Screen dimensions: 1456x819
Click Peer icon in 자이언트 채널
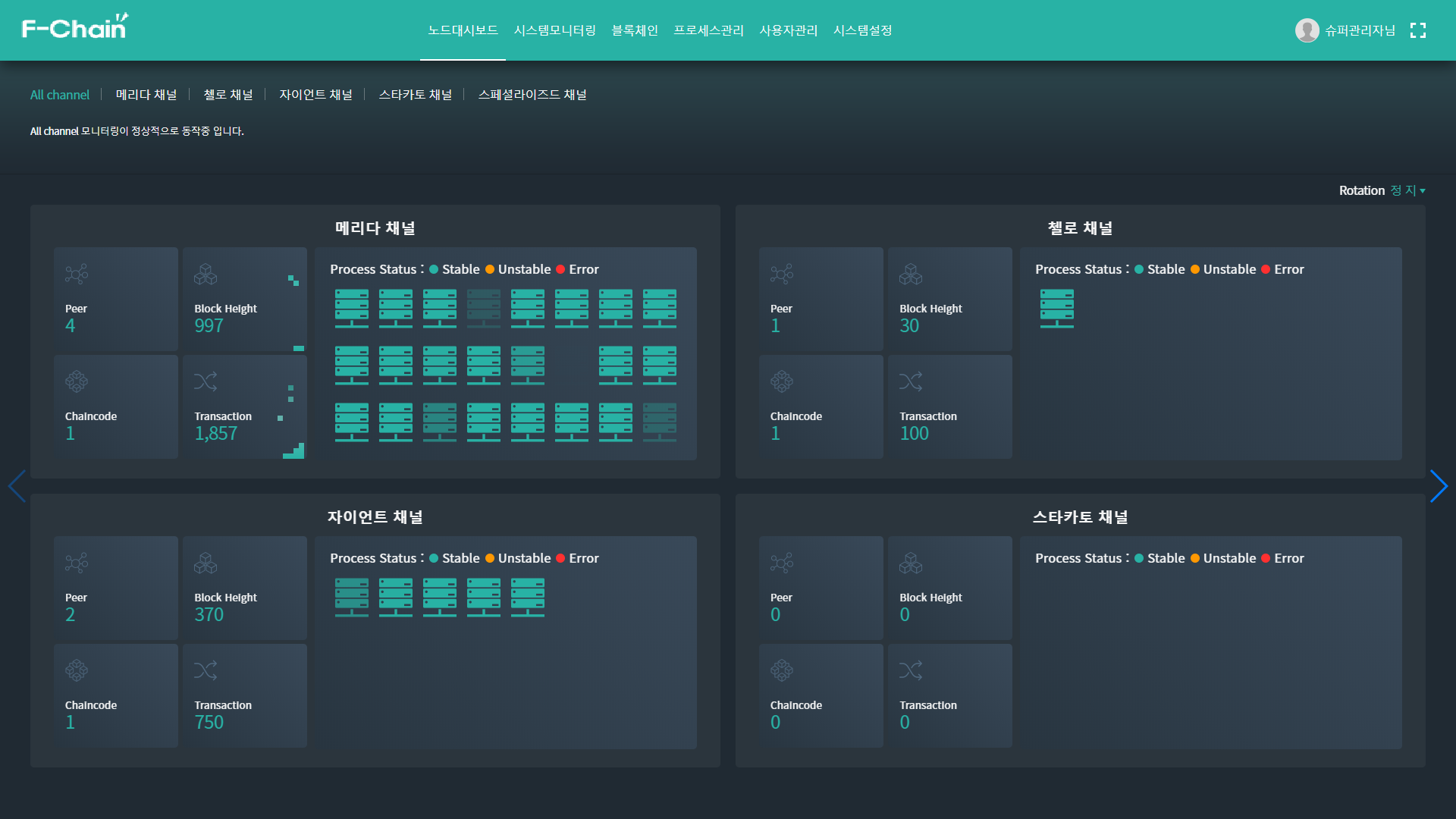(77, 563)
